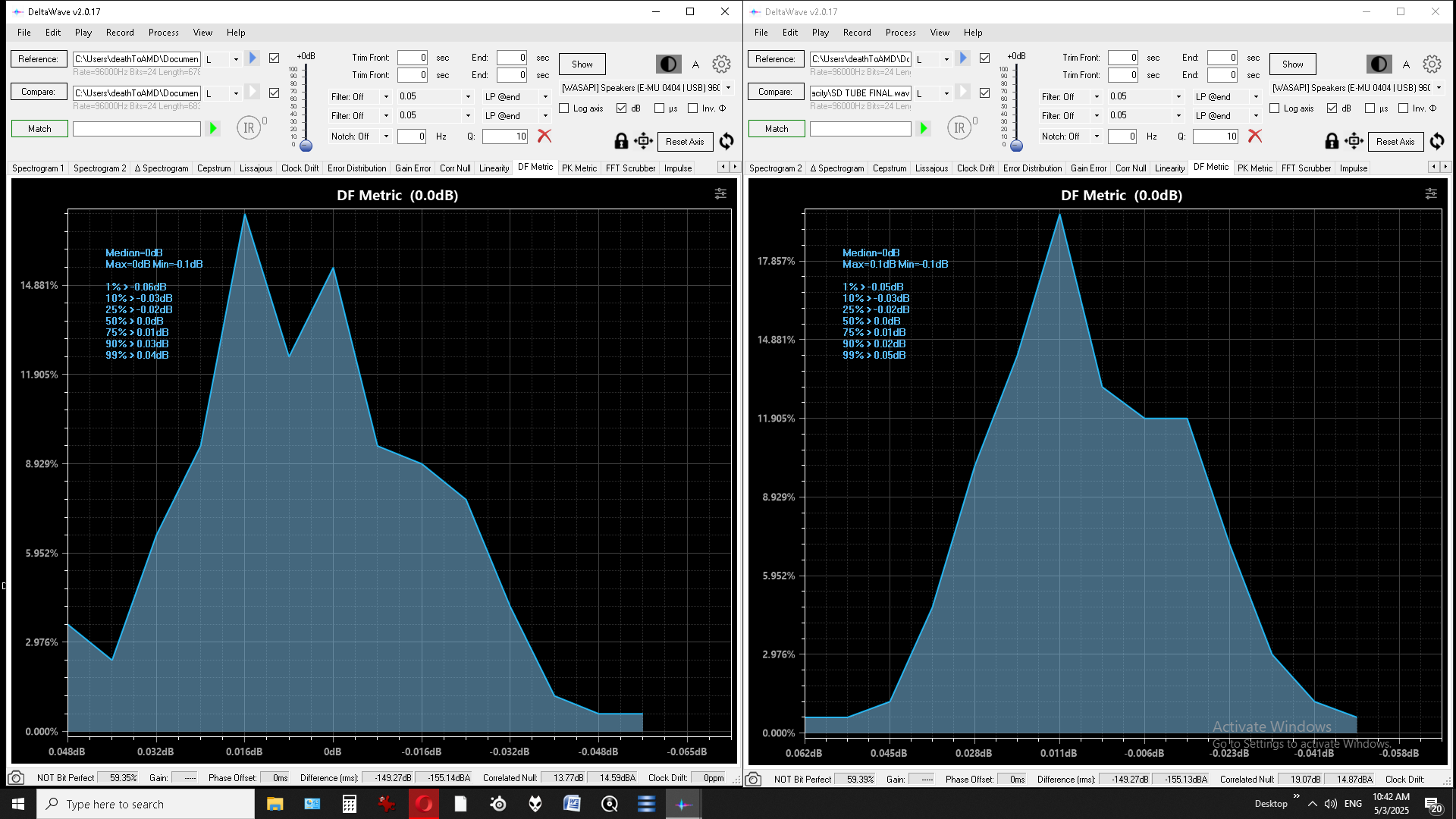Image resolution: width=1456 pixels, height=819 pixels.
Task: Click lock axis icon in right window
Action: [x=1332, y=141]
